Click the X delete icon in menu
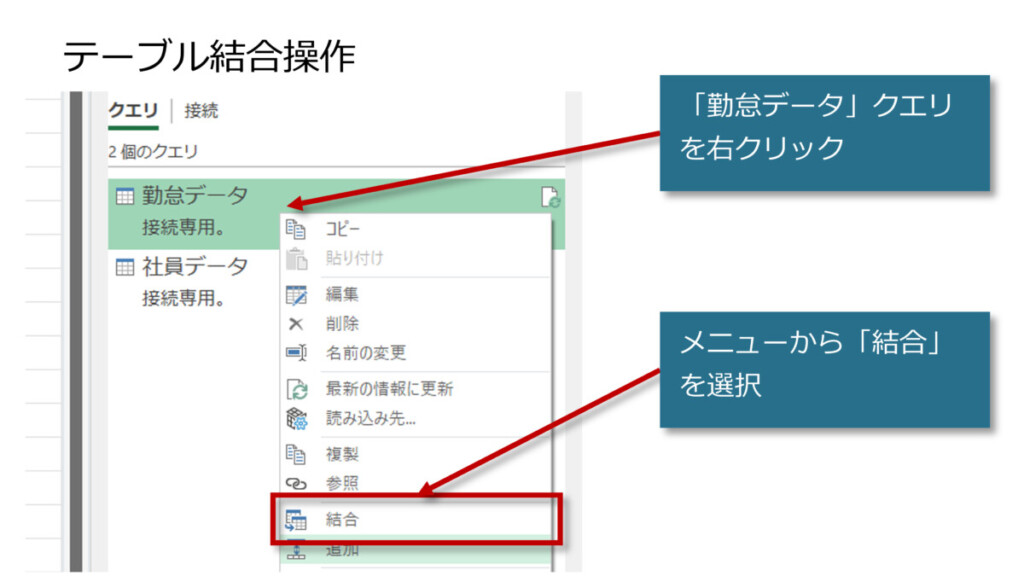The height and width of the screenshot is (576, 1024). (x=296, y=324)
